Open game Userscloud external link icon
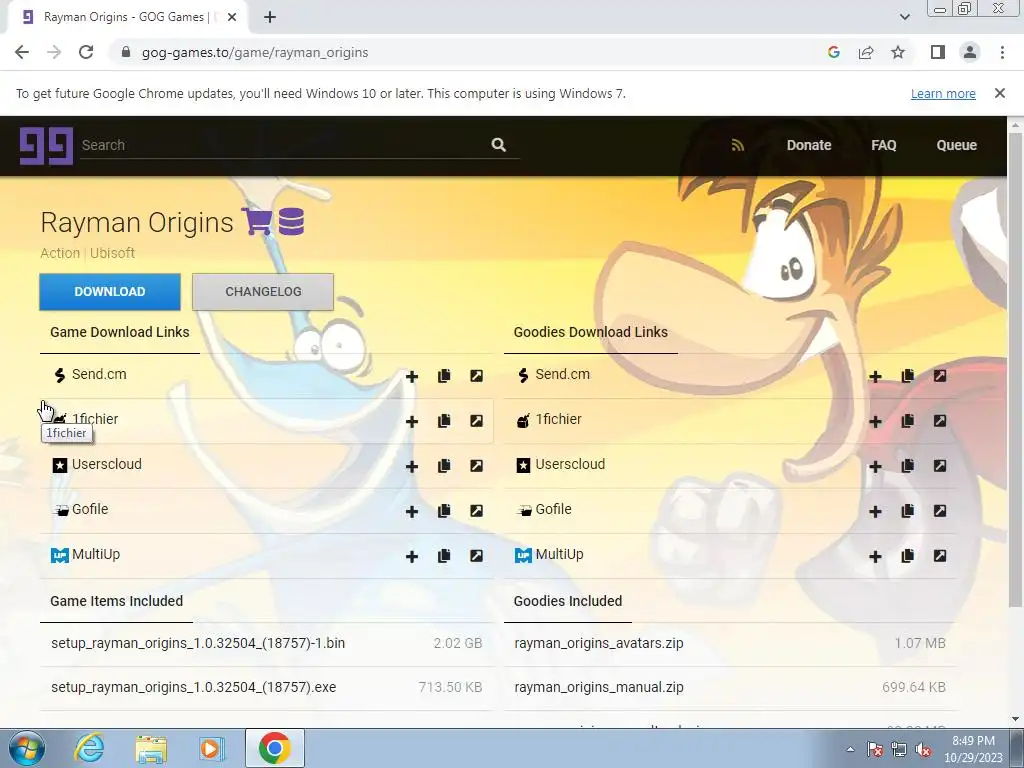Screen dimensions: 1024x768 pyautogui.click(x=477, y=466)
